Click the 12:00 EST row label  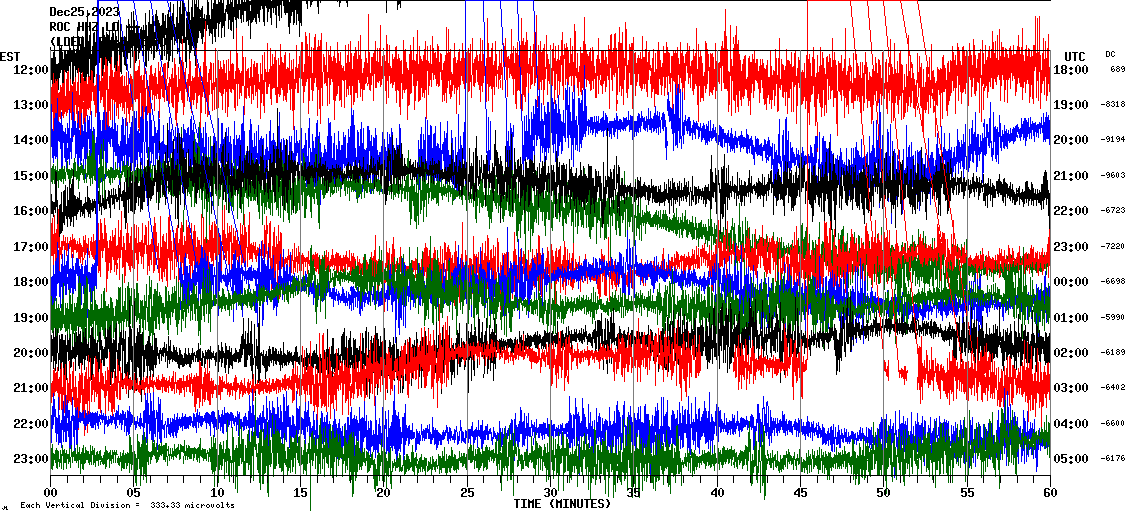pos(31,70)
